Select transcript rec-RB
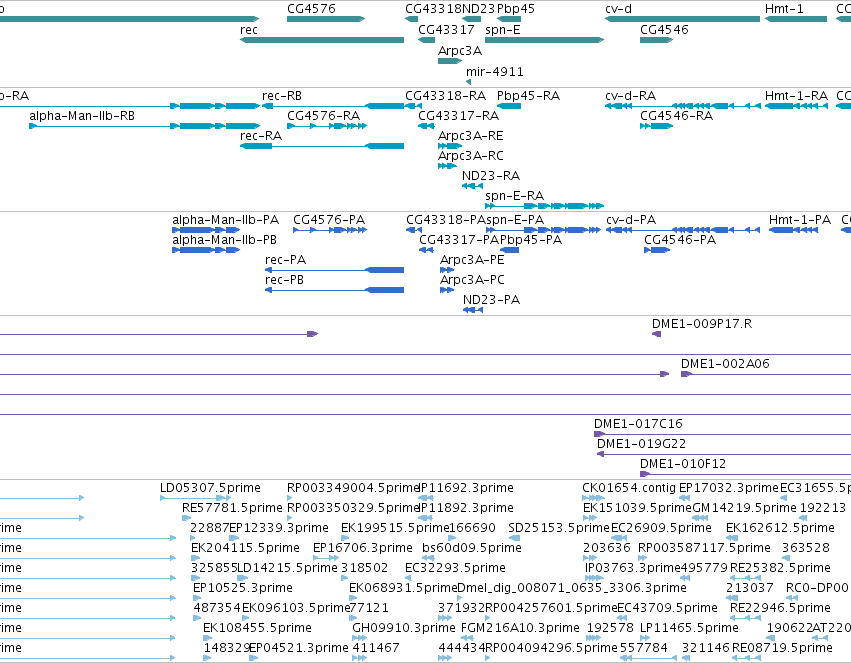The width and height of the screenshot is (851, 663). (333, 106)
